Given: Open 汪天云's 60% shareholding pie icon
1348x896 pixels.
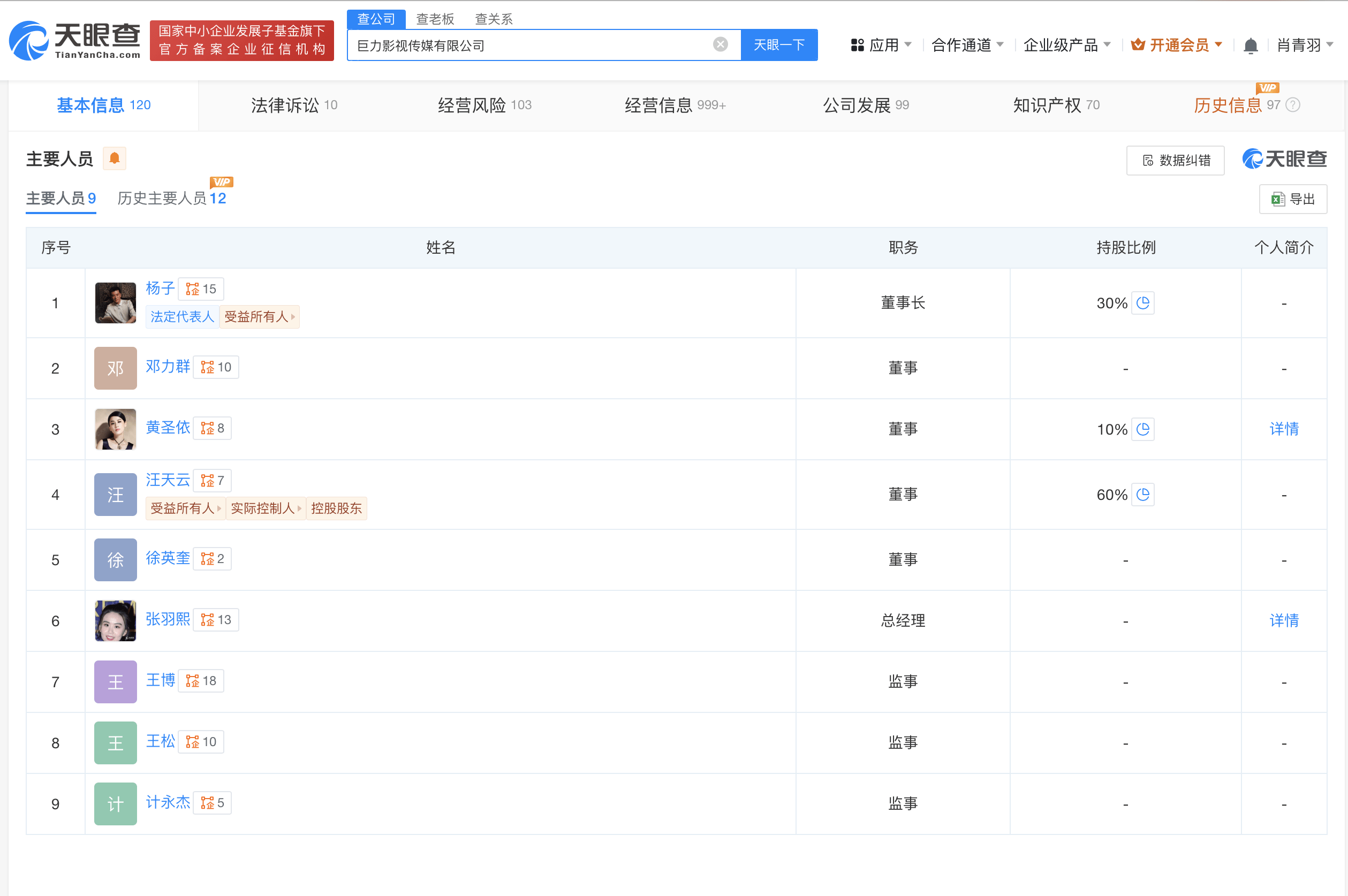Looking at the screenshot, I should point(1143,494).
